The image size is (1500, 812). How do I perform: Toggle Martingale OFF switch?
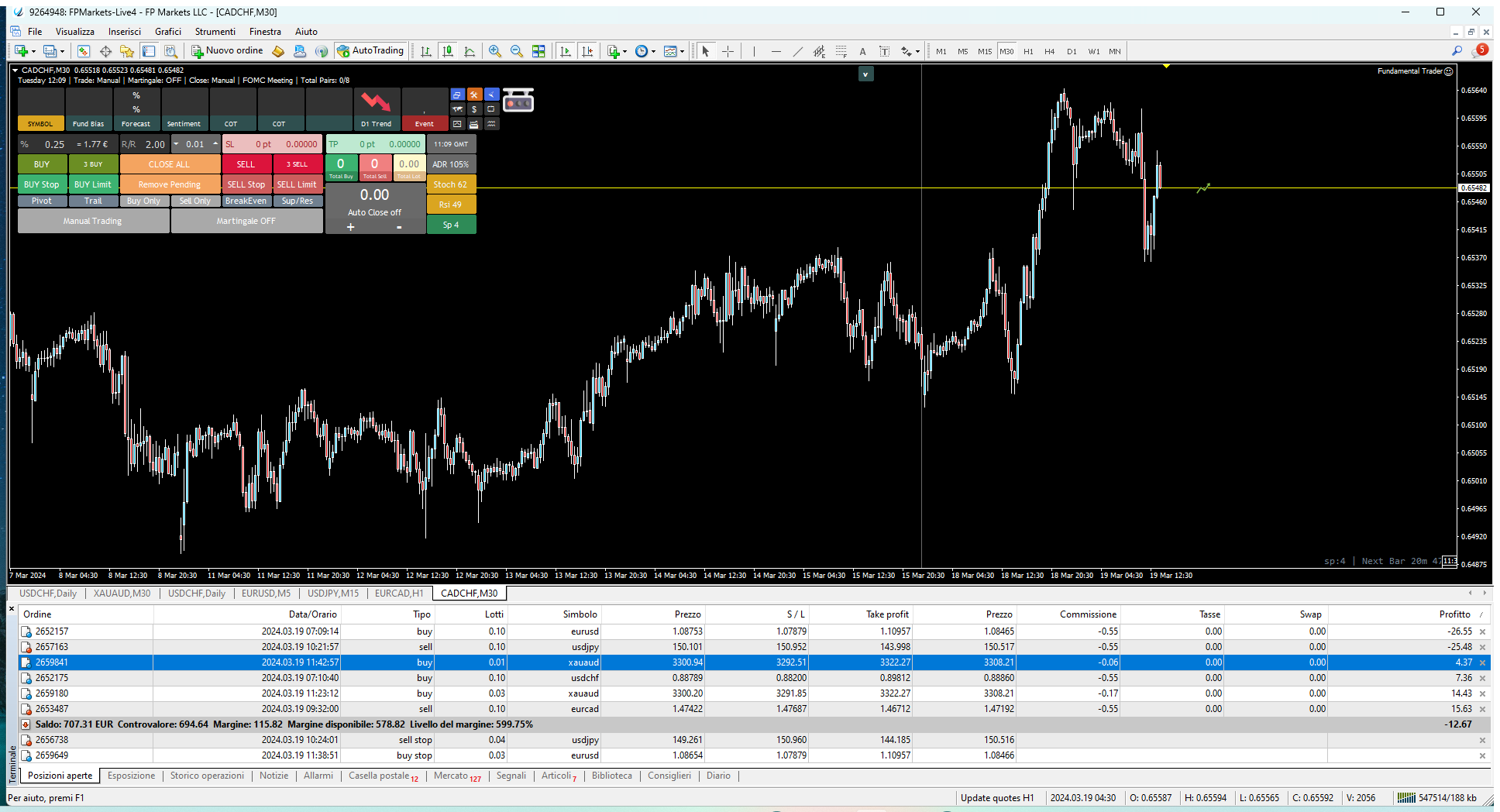point(246,221)
